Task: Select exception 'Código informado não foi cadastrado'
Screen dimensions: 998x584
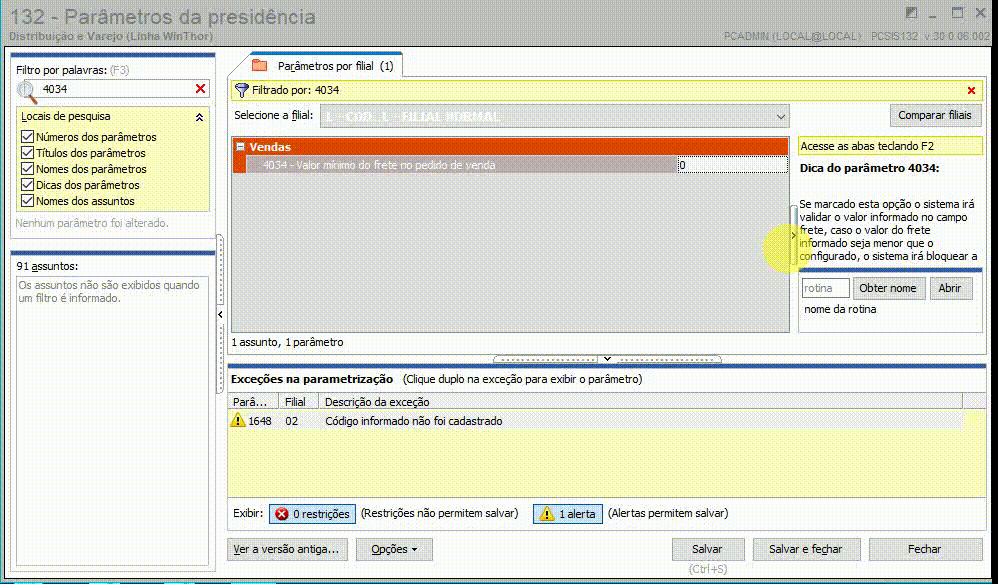Action: pyautogui.click(x=596, y=421)
